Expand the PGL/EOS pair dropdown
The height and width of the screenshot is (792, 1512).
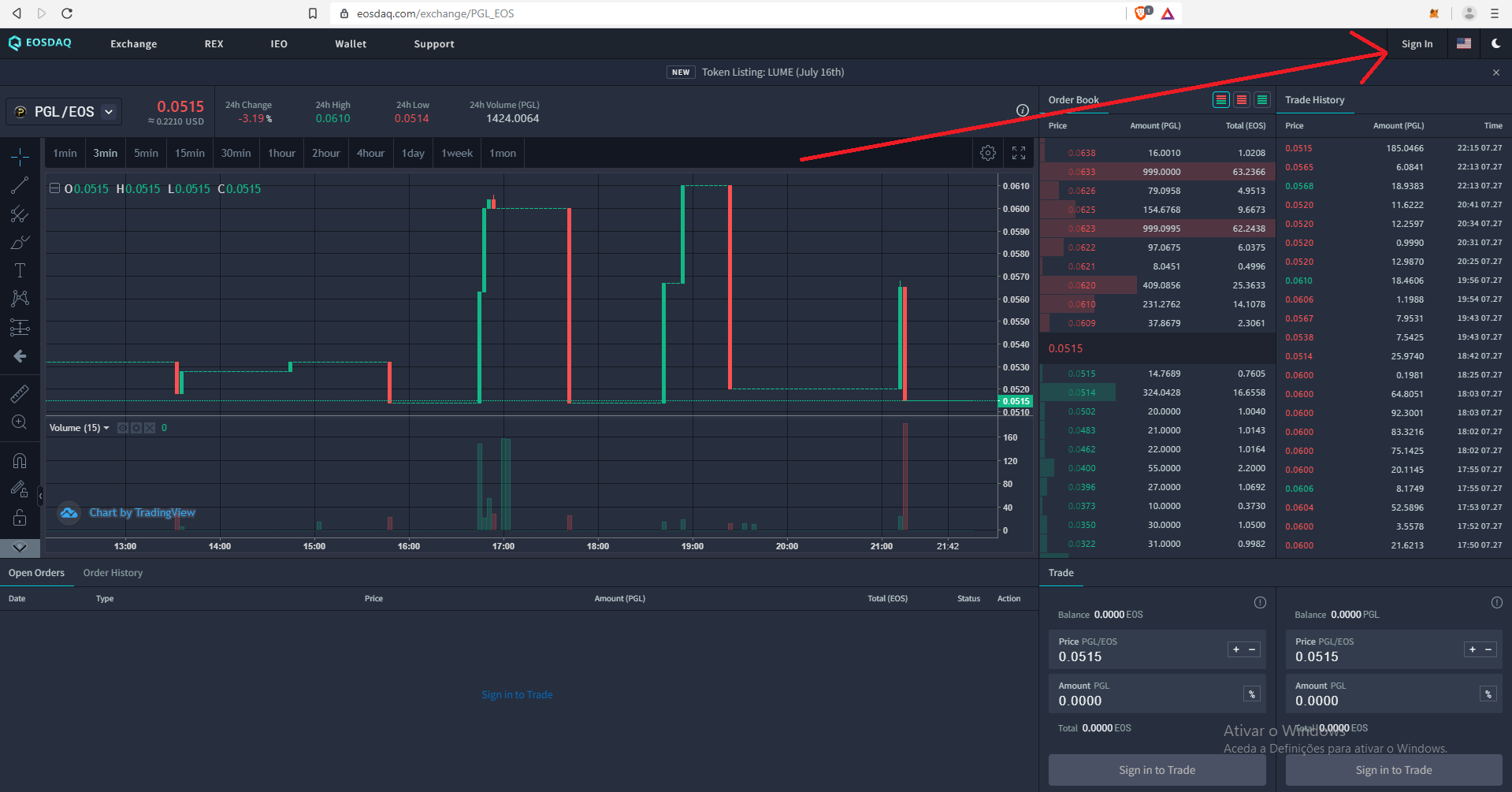109,112
